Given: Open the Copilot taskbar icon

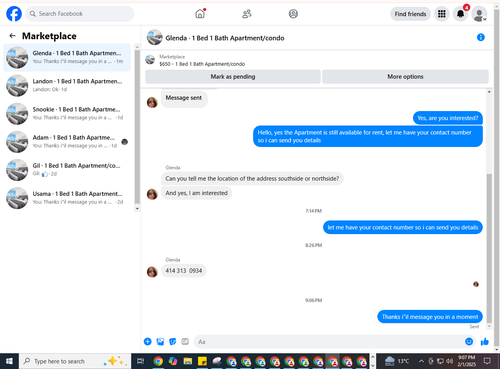Looking at the screenshot, I should [173, 361].
